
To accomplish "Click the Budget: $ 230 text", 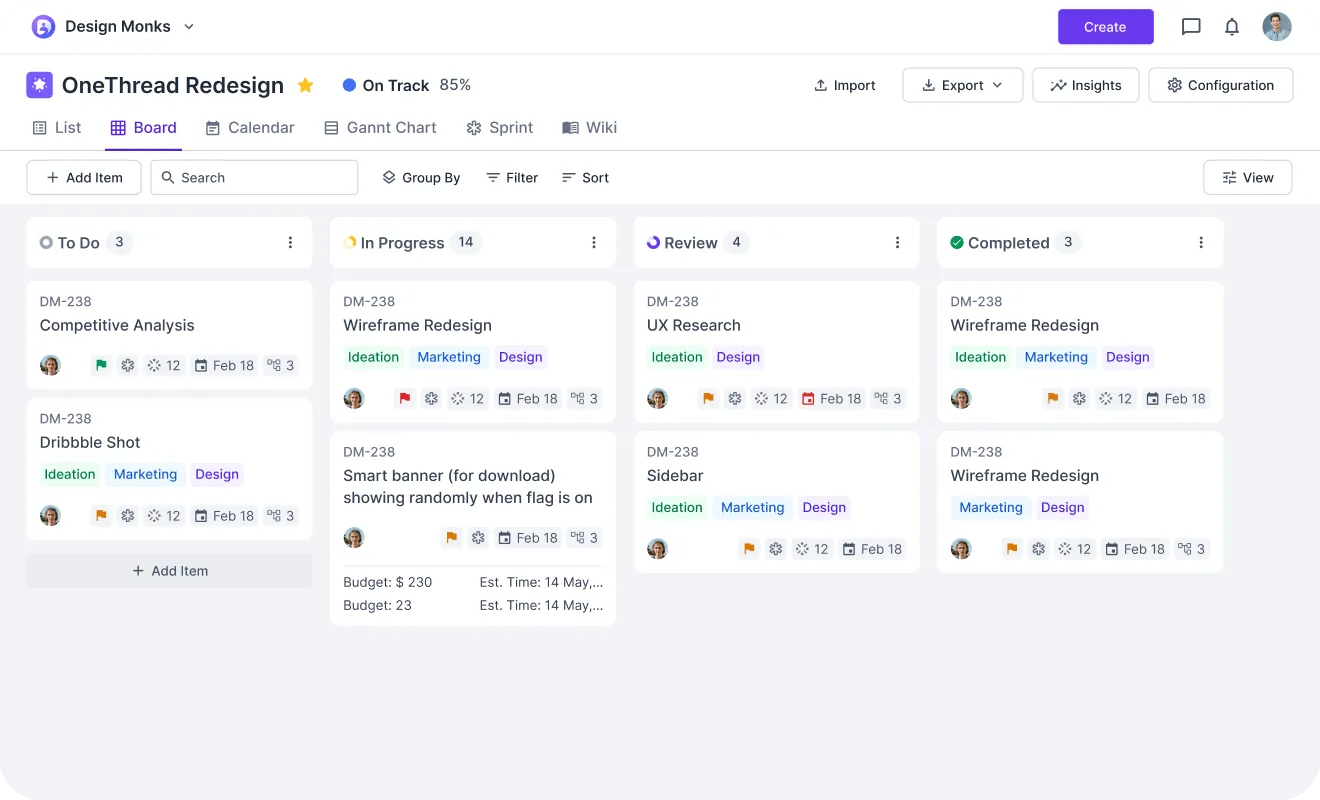I will 388,582.
